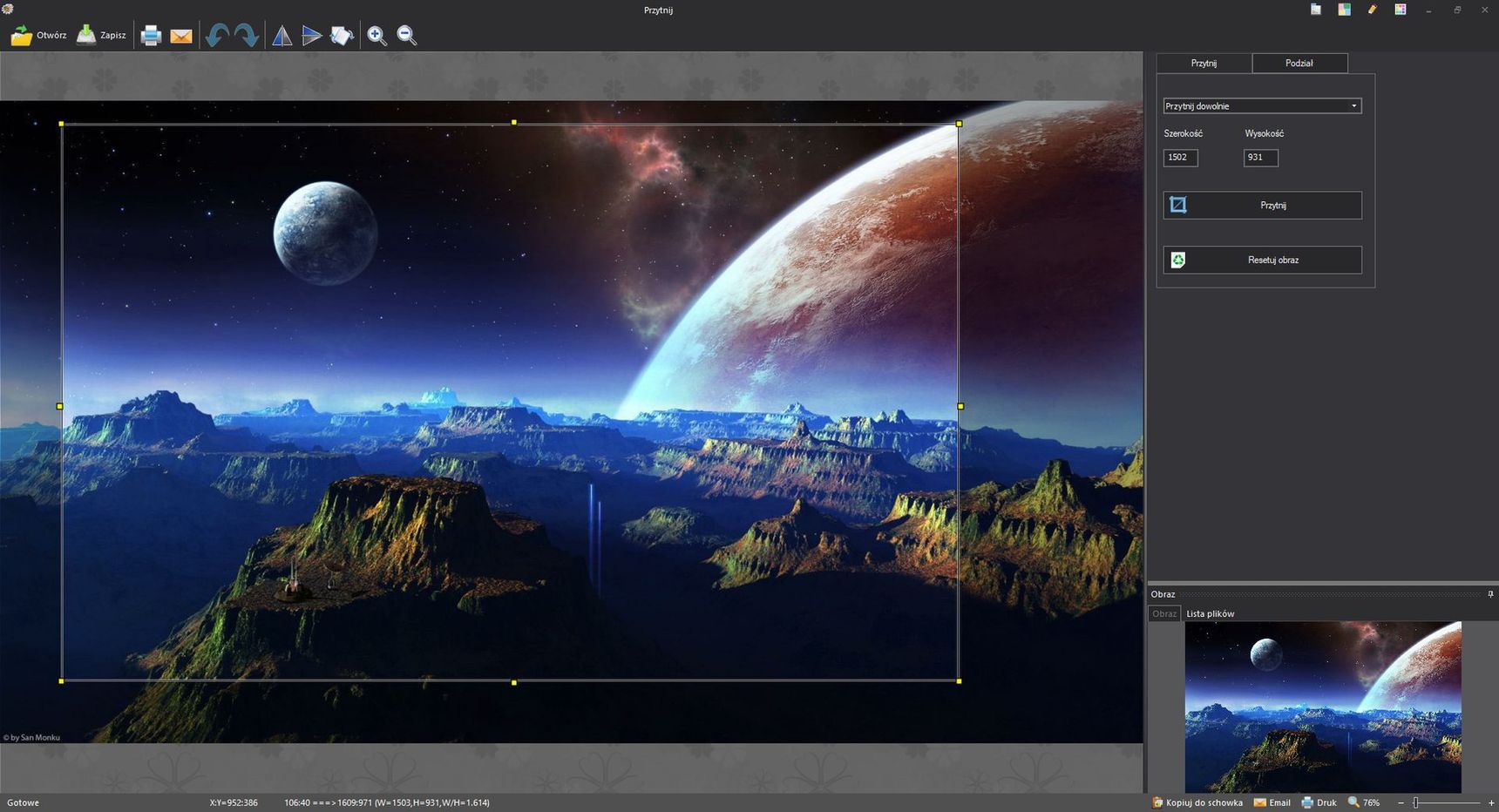The width and height of the screenshot is (1499, 812).
Task: Click the pencil icon in the title bar
Action: click(1373, 10)
